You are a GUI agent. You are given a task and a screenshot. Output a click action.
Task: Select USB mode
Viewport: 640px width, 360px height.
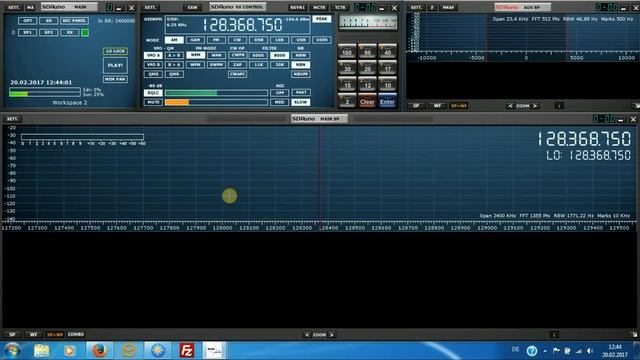pyautogui.click(x=301, y=40)
